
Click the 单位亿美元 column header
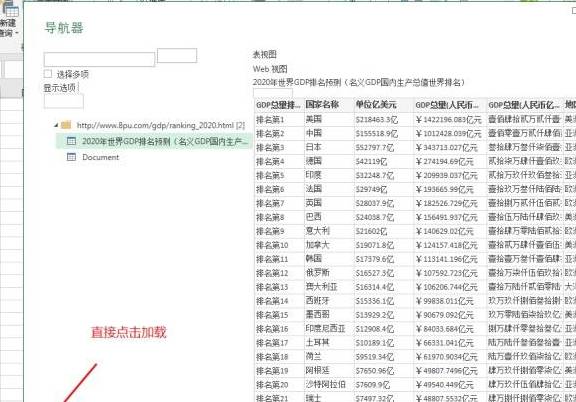click(384, 105)
